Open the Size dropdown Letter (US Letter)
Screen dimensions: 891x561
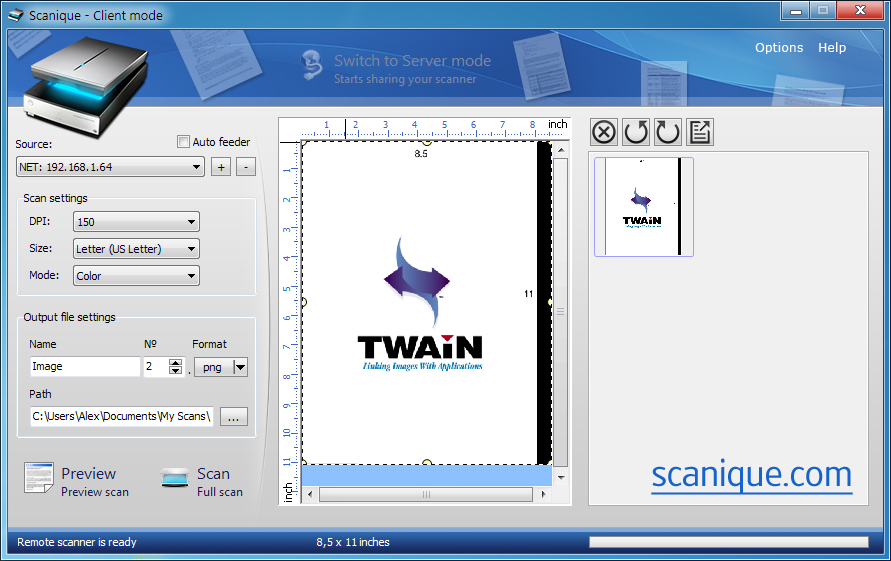(x=136, y=249)
